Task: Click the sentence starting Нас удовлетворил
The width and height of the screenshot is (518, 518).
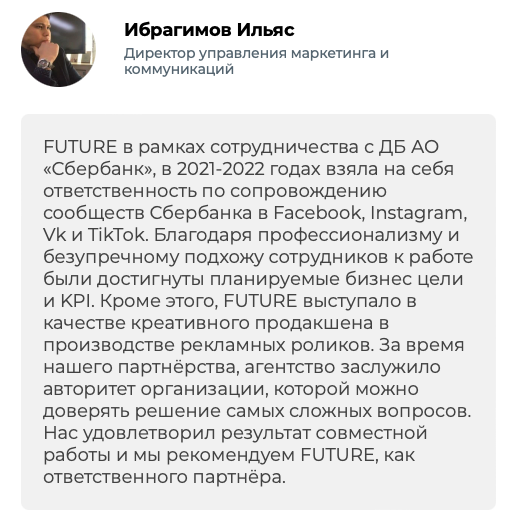Action: click(235, 455)
